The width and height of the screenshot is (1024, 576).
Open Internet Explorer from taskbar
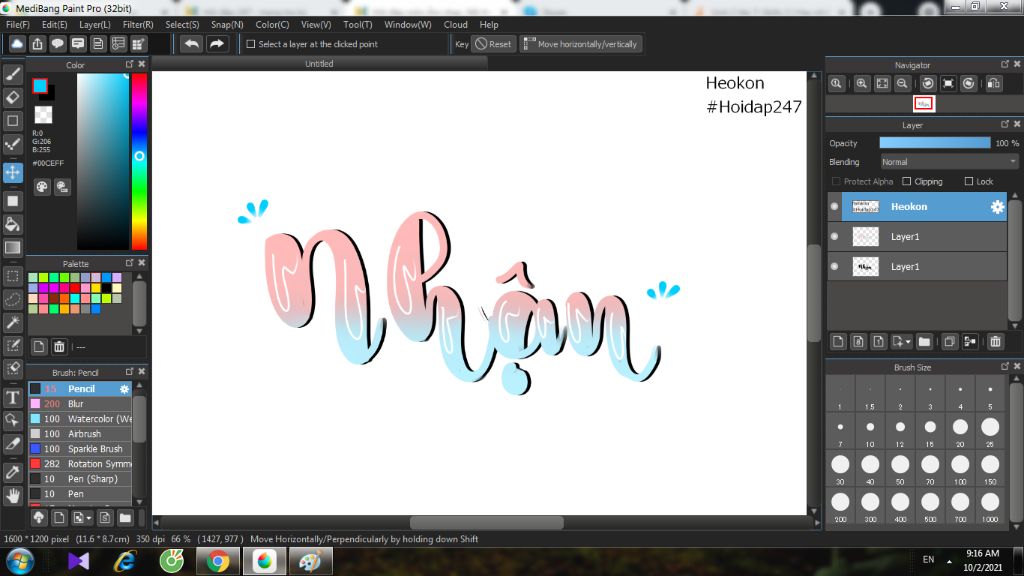point(125,561)
